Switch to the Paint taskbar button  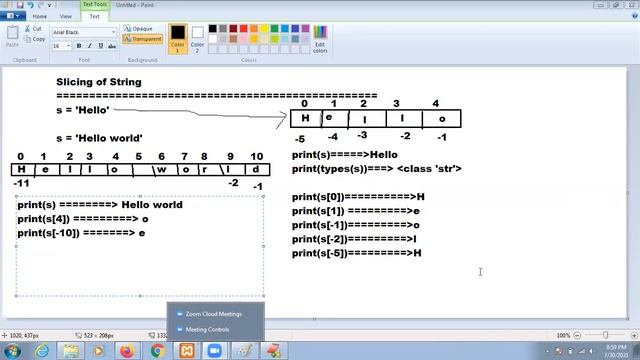[x=245, y=351]
